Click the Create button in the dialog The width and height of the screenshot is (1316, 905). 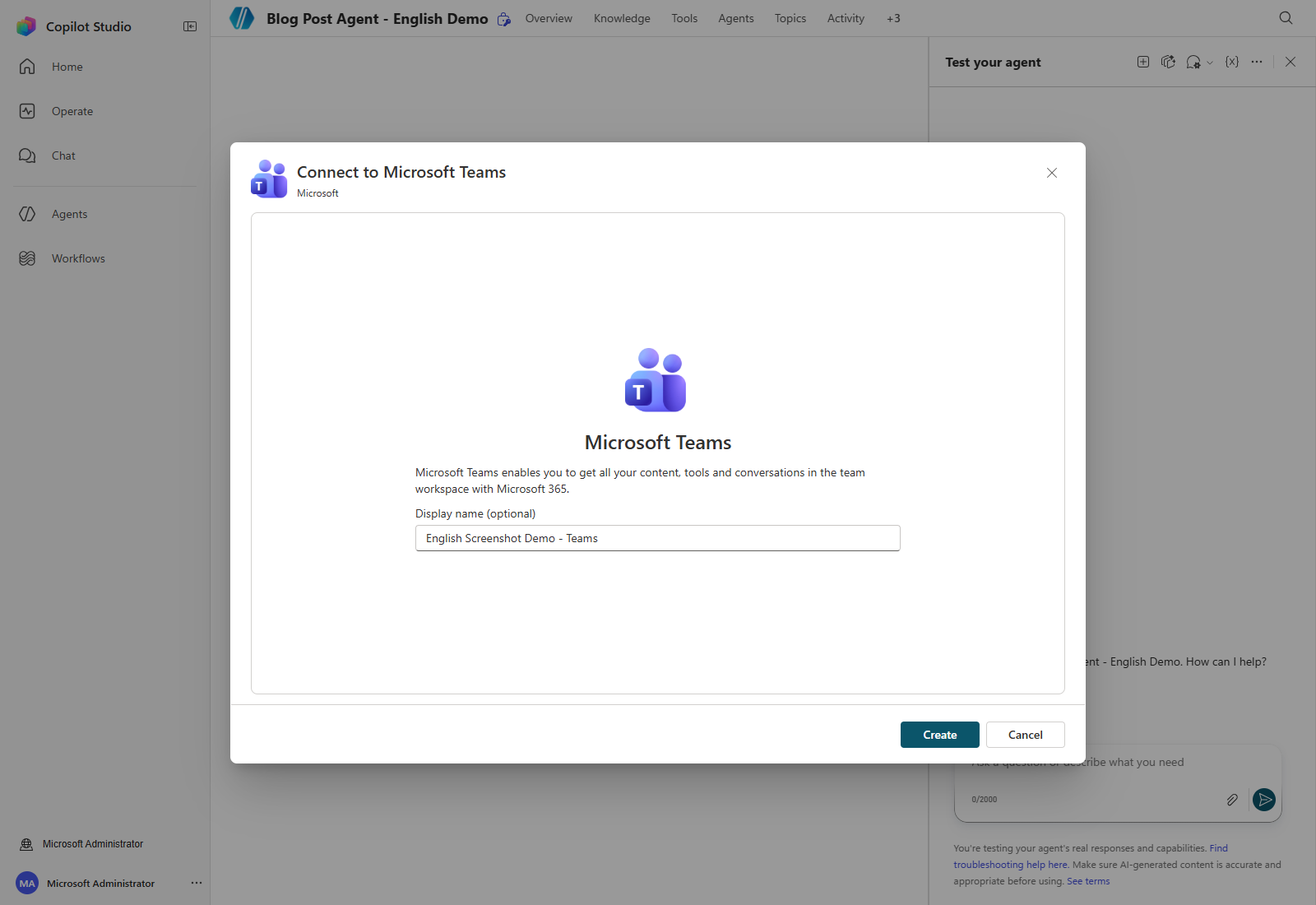[939, 735]
